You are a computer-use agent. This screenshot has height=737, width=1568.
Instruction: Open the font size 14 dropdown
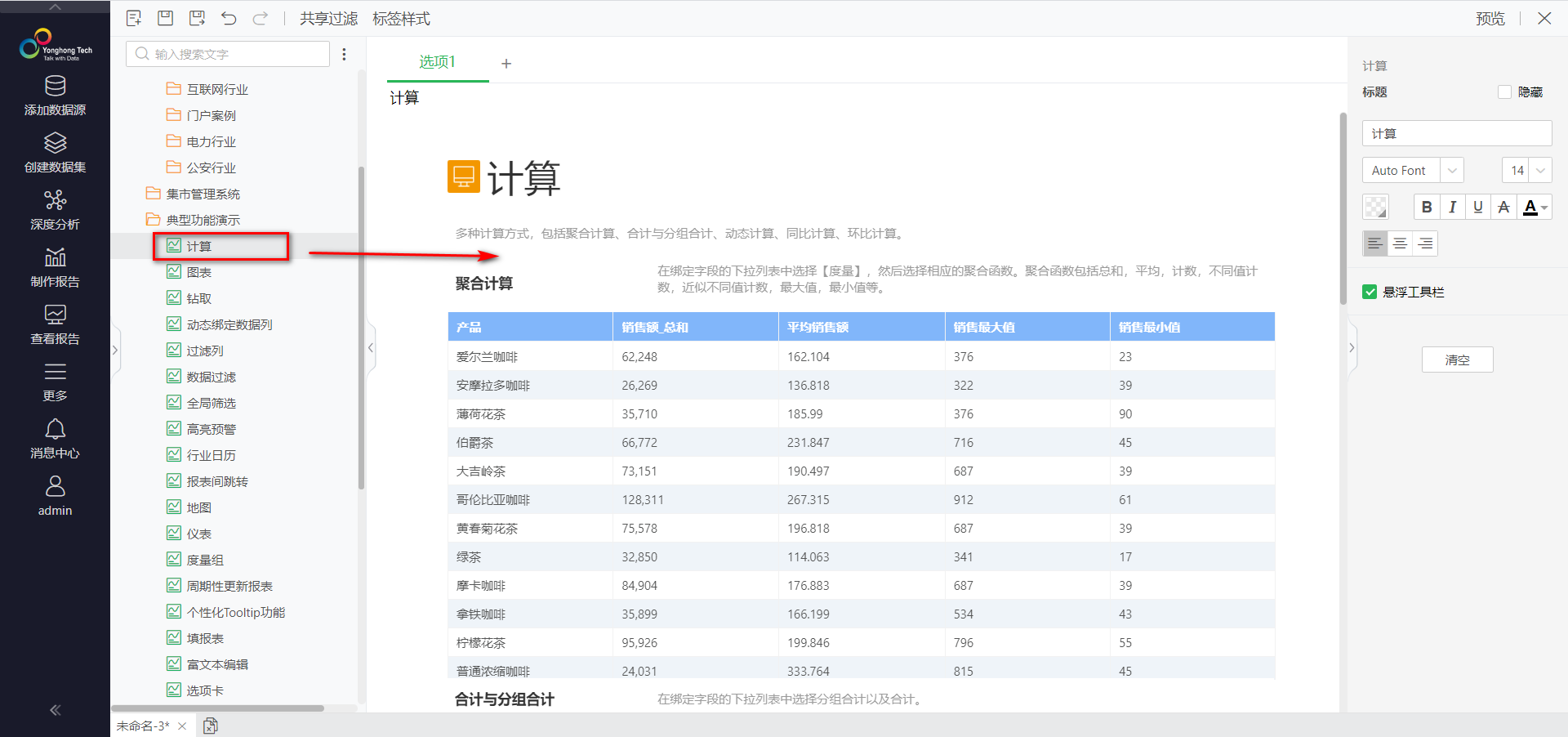tap(1526, 170)
